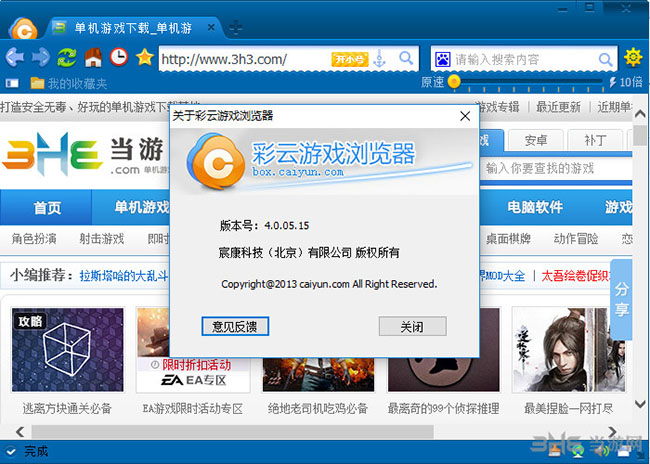The width and height of the screenshot is (650, 464).
Task: Open the 单机游戏 navigation item
Action: (x=142, y=207)
